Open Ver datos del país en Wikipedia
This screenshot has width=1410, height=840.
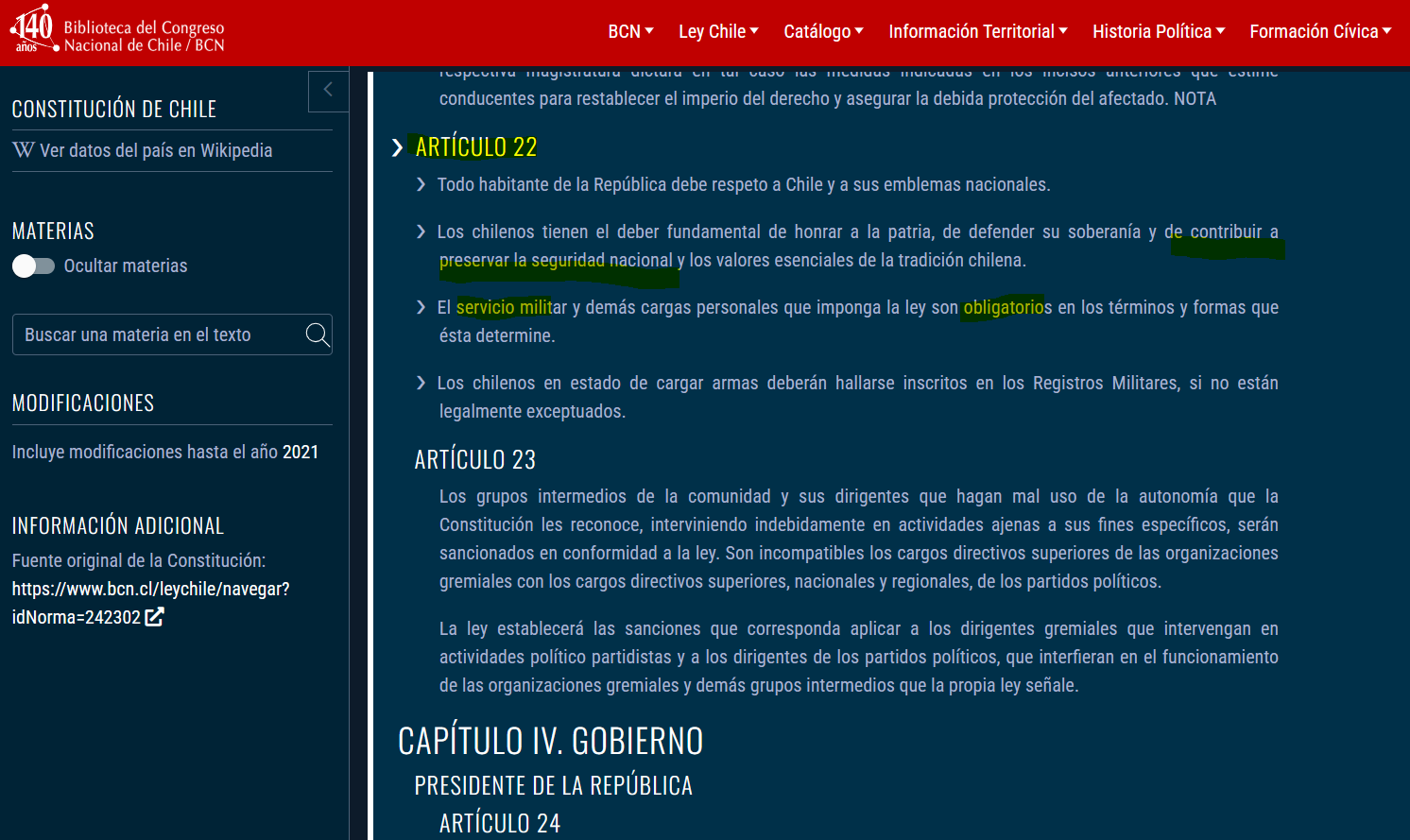pyautogui.click(x=143, y=150)
